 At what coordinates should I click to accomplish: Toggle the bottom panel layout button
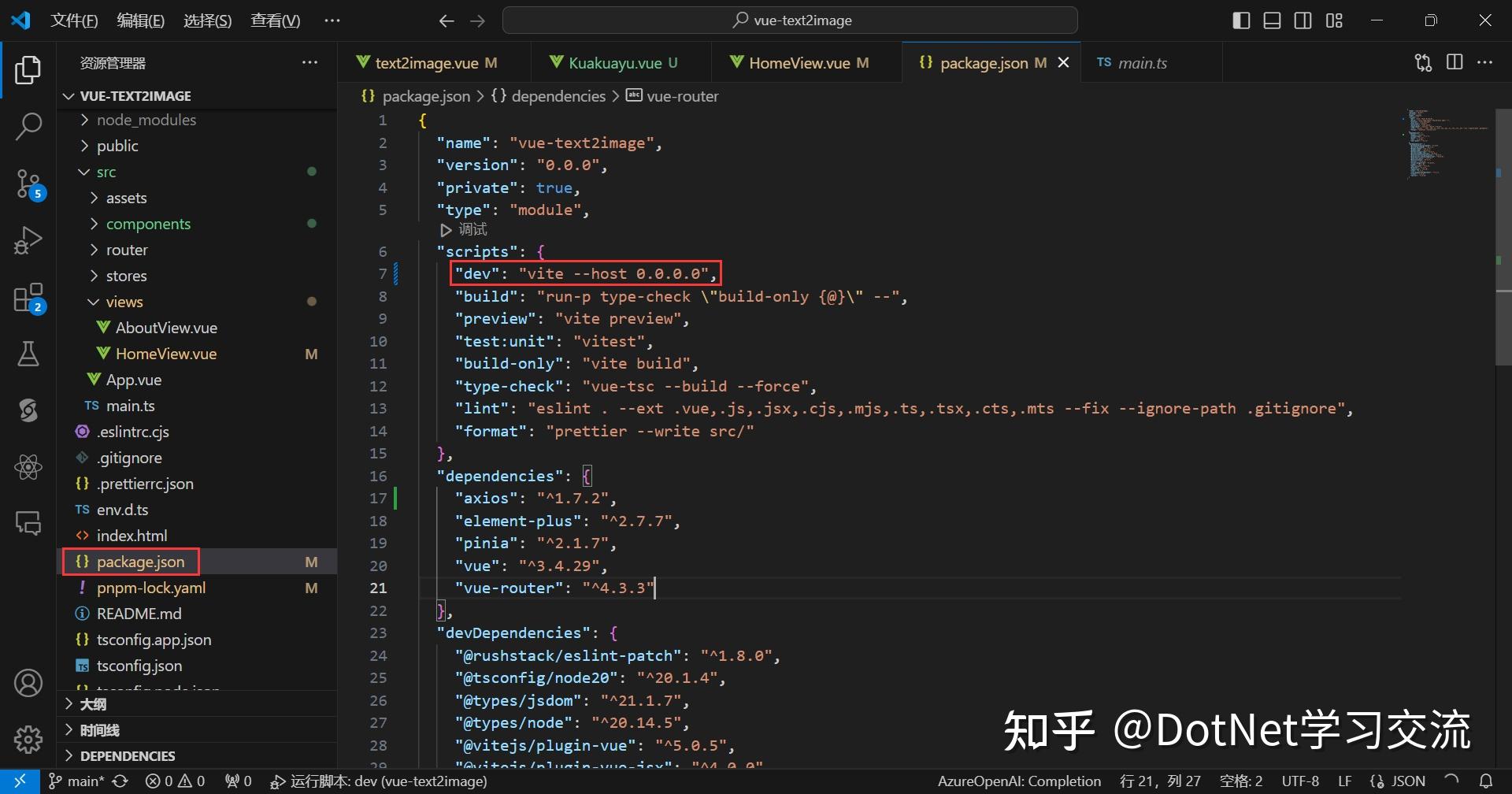(x=1271, y=20)
